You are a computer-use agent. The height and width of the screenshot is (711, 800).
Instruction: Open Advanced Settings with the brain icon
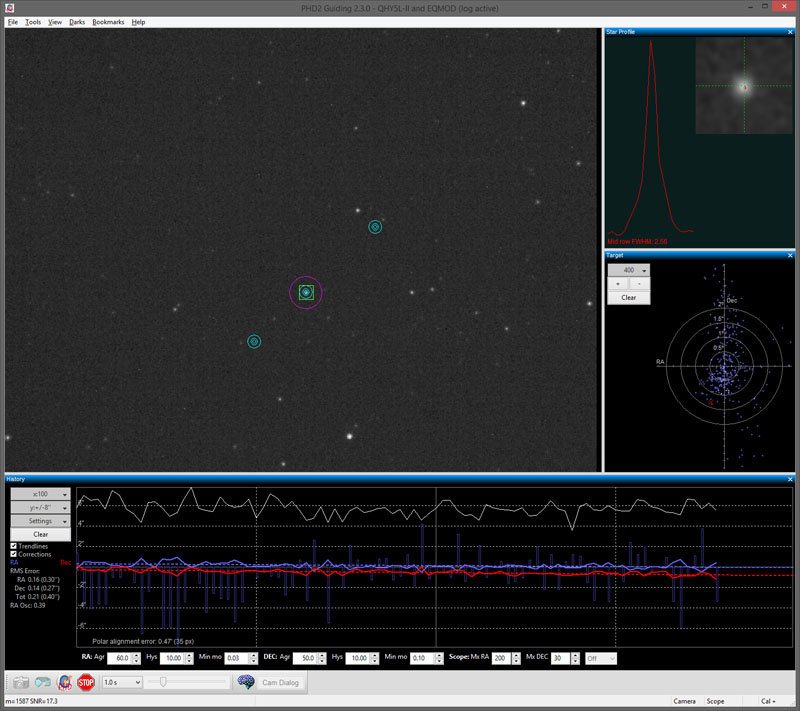click(246, 682)
